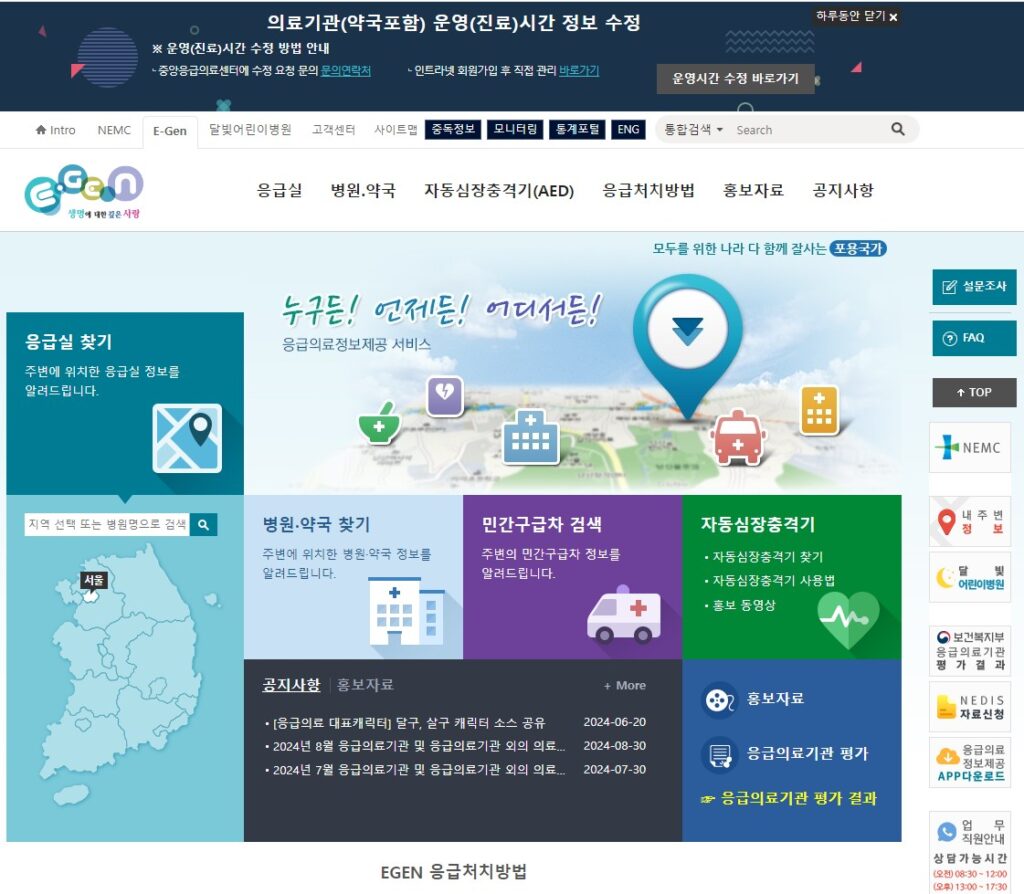The image size is (1024, 894).
Task: Click the yellow building icon on banner
Action: [x=819, y=410]
